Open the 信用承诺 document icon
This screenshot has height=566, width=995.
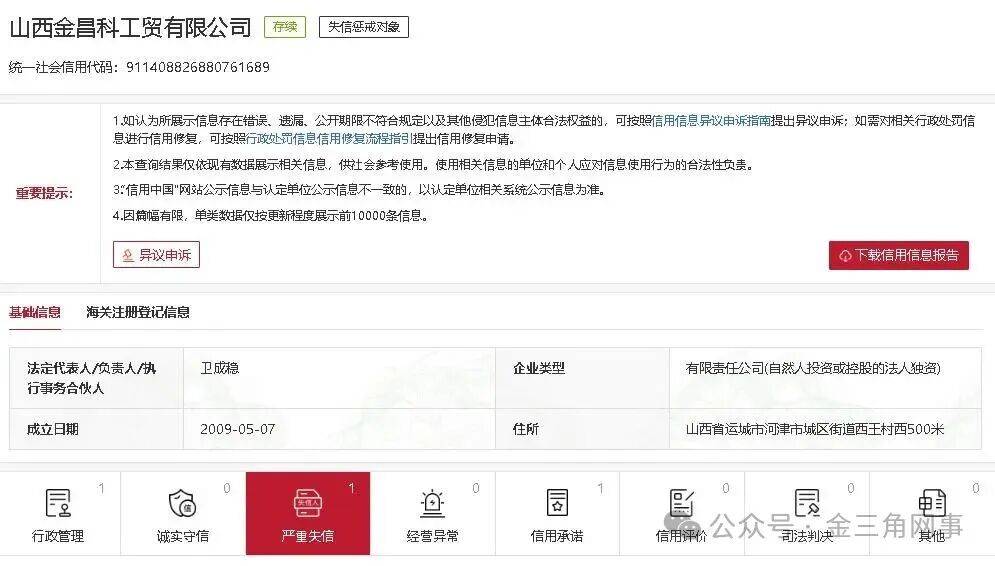click(556, 503)
